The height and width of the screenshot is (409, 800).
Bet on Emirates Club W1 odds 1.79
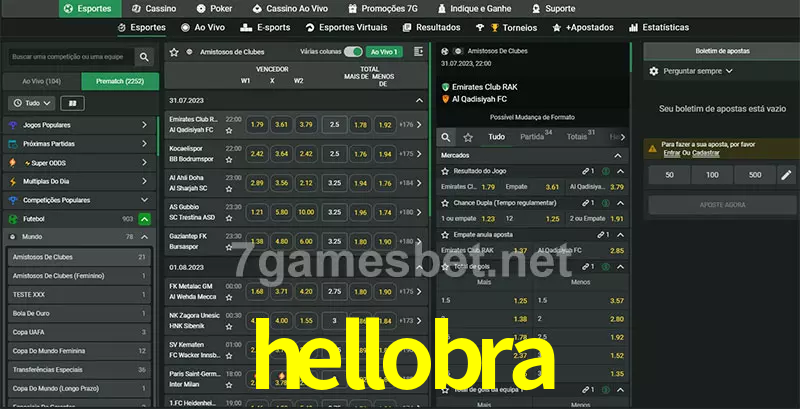pos(258,124)
